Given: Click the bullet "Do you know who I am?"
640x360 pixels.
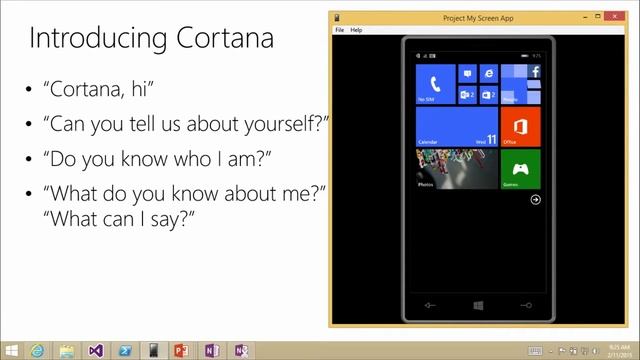Looking at the screenshot, I should tap(157, 159).
